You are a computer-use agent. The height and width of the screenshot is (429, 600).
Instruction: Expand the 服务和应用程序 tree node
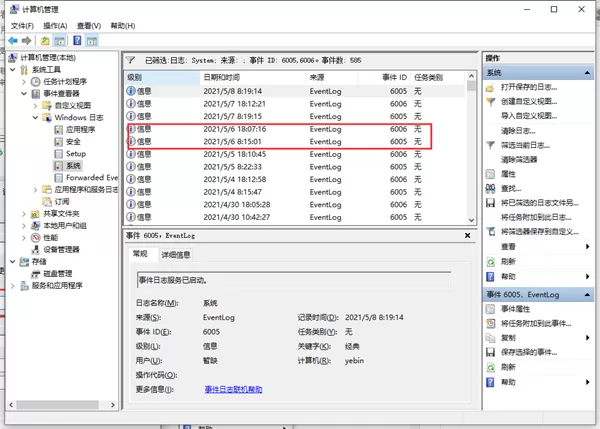pos(13,285)
